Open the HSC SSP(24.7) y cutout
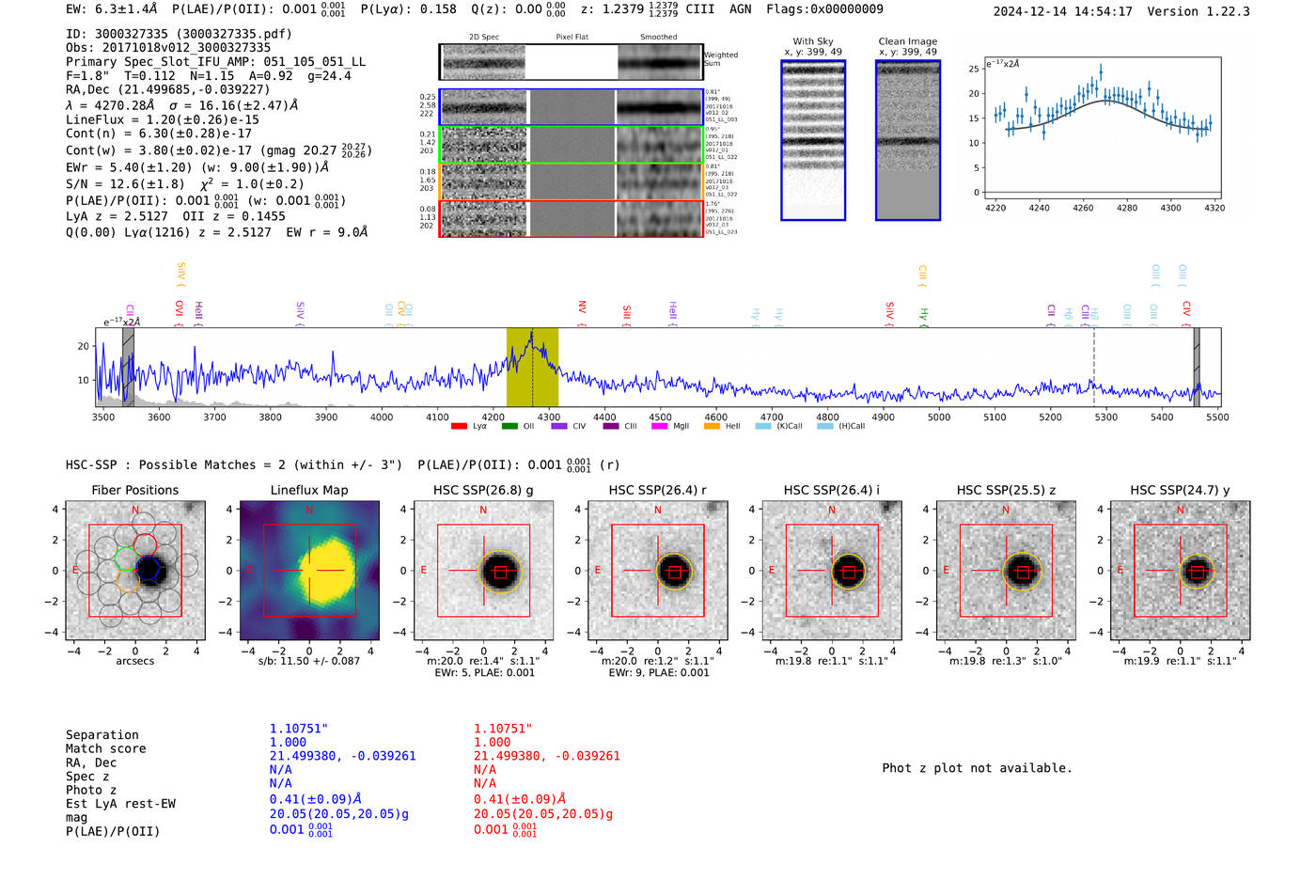The width and height of the screenshot is (1316, 896). pos(1181,571)
